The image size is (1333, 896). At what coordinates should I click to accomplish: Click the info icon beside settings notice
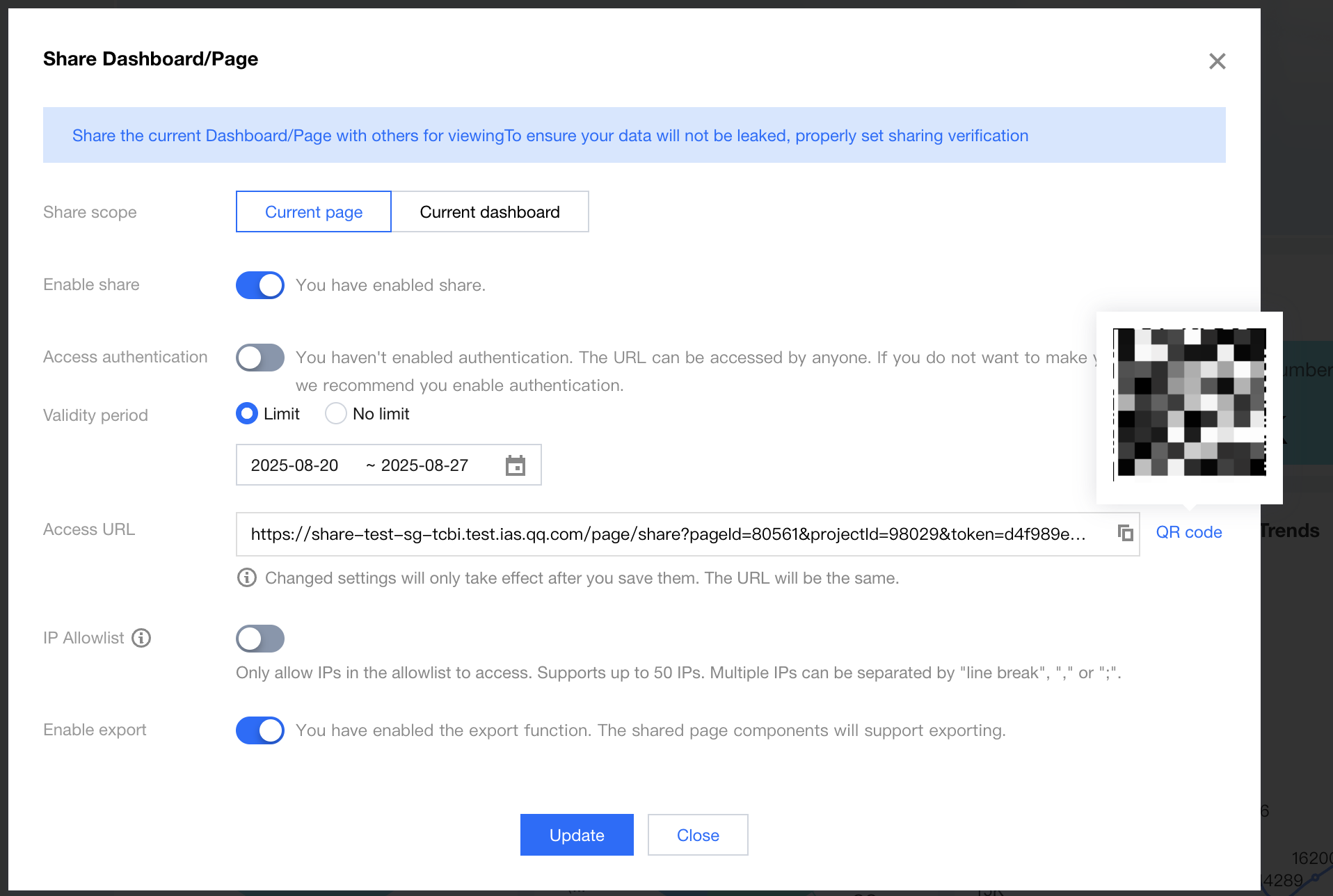click(x=247, y=578)
